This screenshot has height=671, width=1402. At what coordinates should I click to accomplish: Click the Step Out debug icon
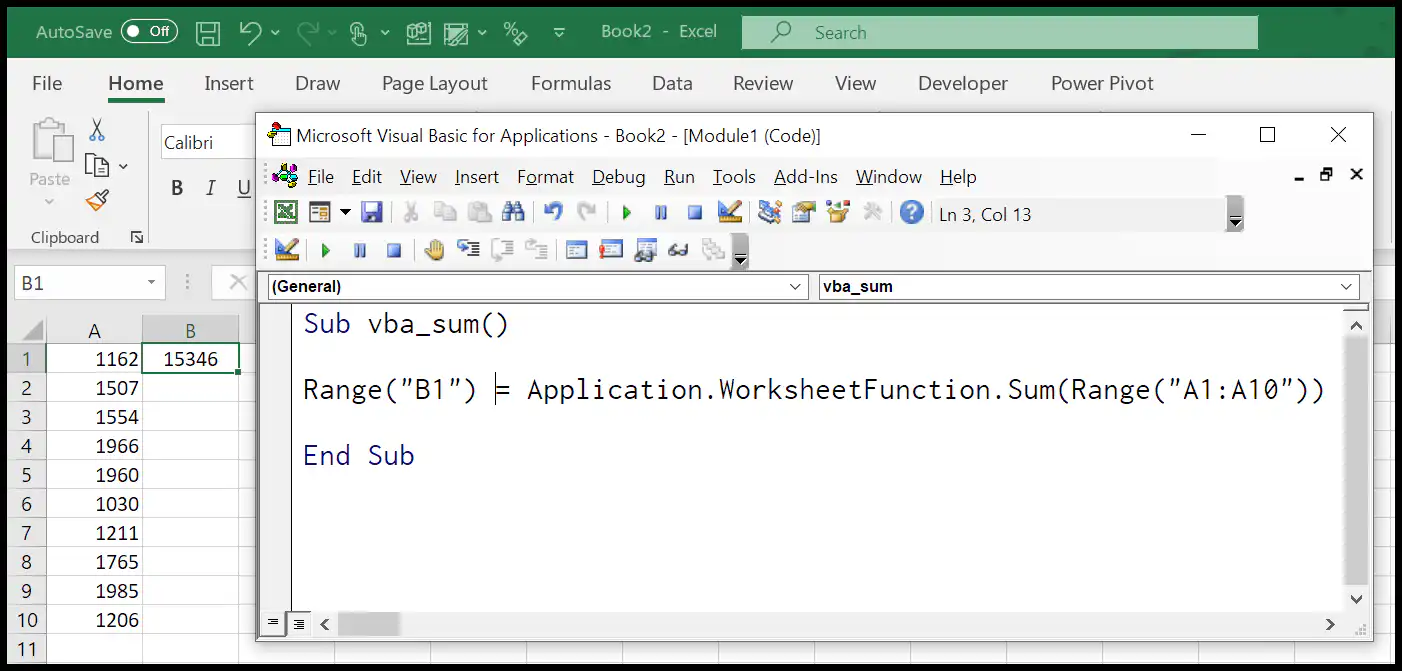537,250
